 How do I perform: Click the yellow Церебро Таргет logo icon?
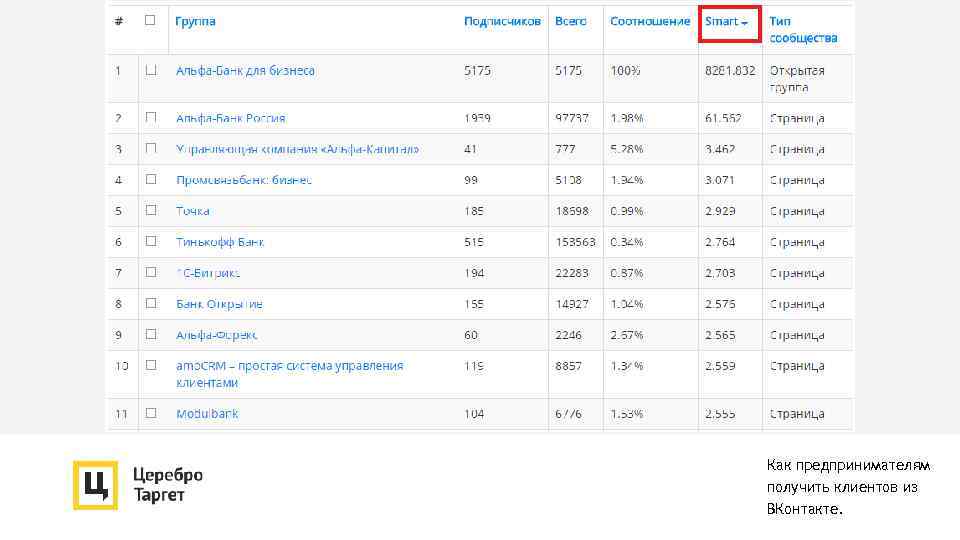coord(96,486)
